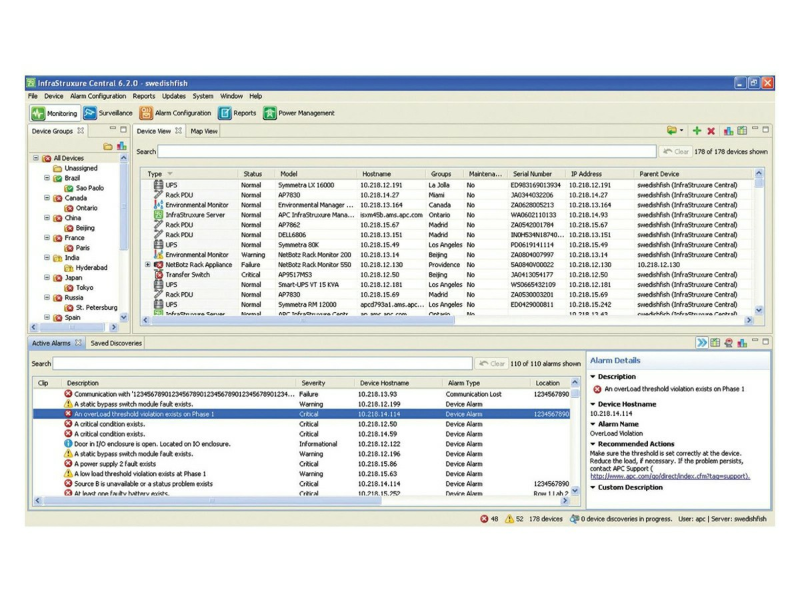Click the Active Alarms search field
The width and height of the screenshot is (800, 600).
[x=262, y=363]
